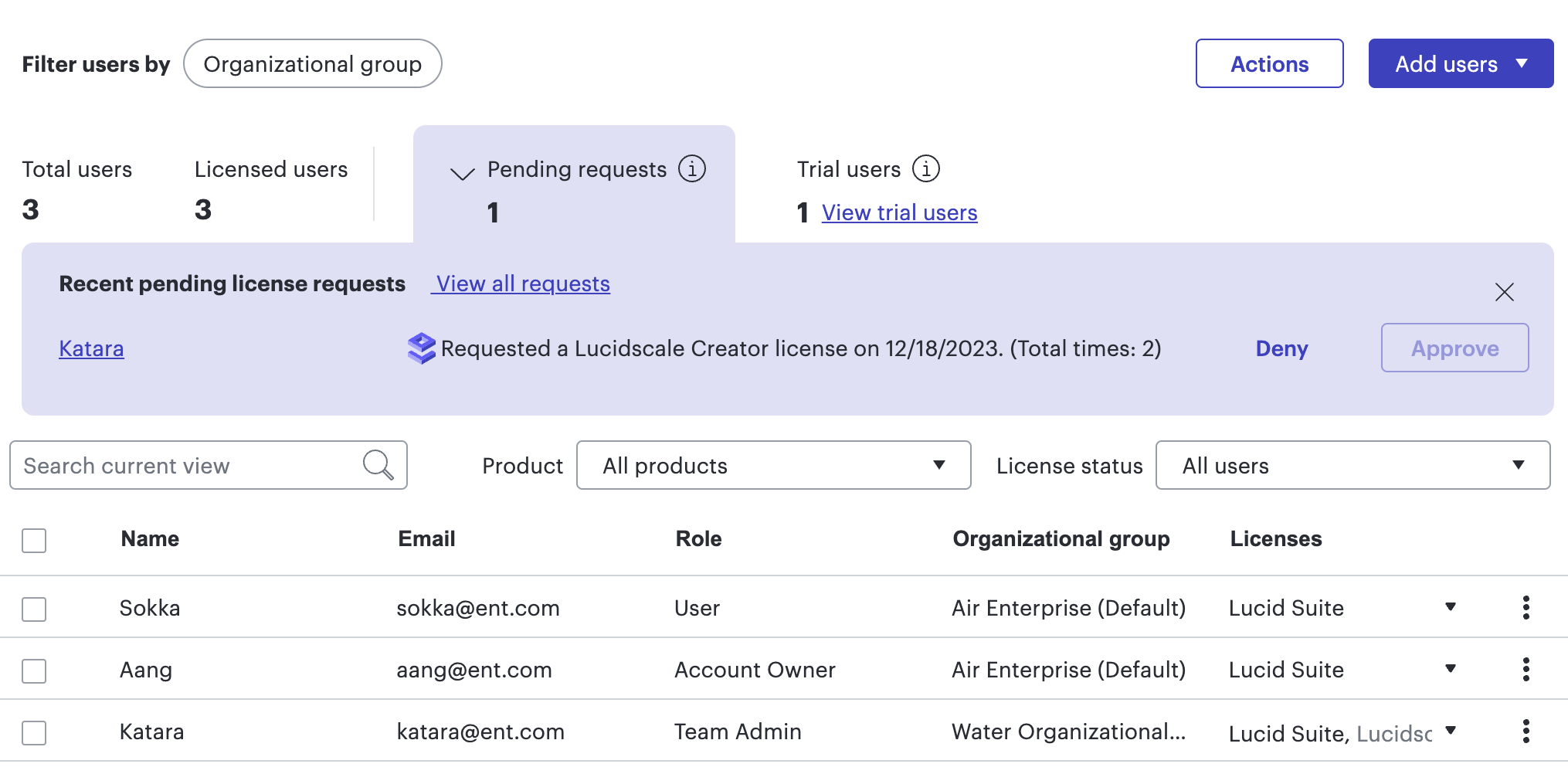This screenshot has width=1568, height=774.
Task: Check the checkbox on Sokka's row
Action: coord(34,608)
